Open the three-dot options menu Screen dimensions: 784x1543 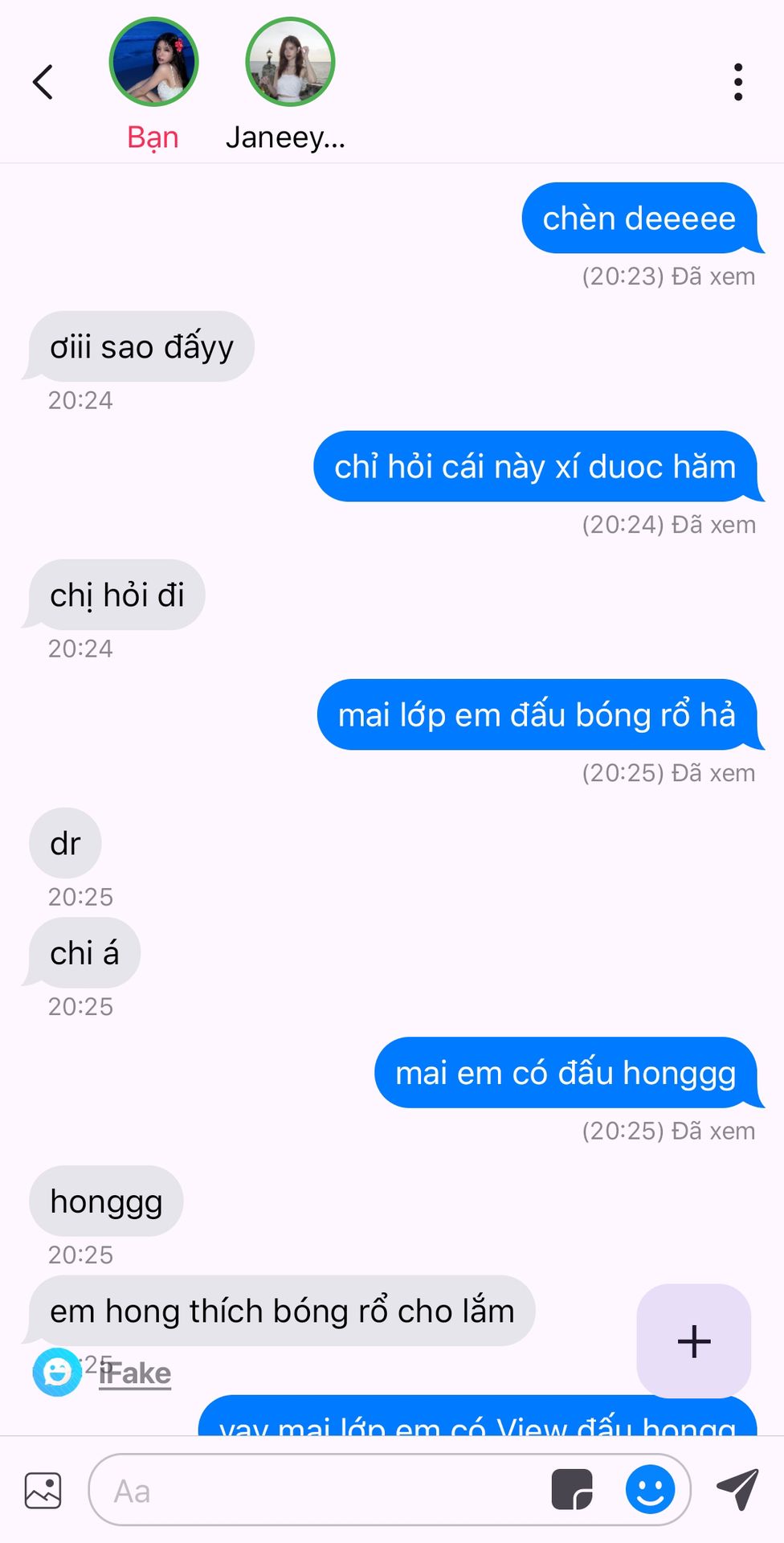737,82
